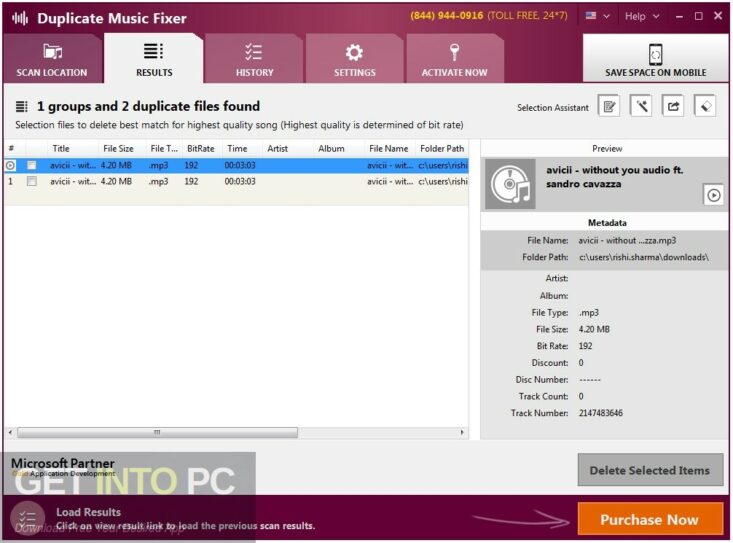Screen dimensions: 733x543
Task: Open the Settings tab
Action: click(354, 59)
